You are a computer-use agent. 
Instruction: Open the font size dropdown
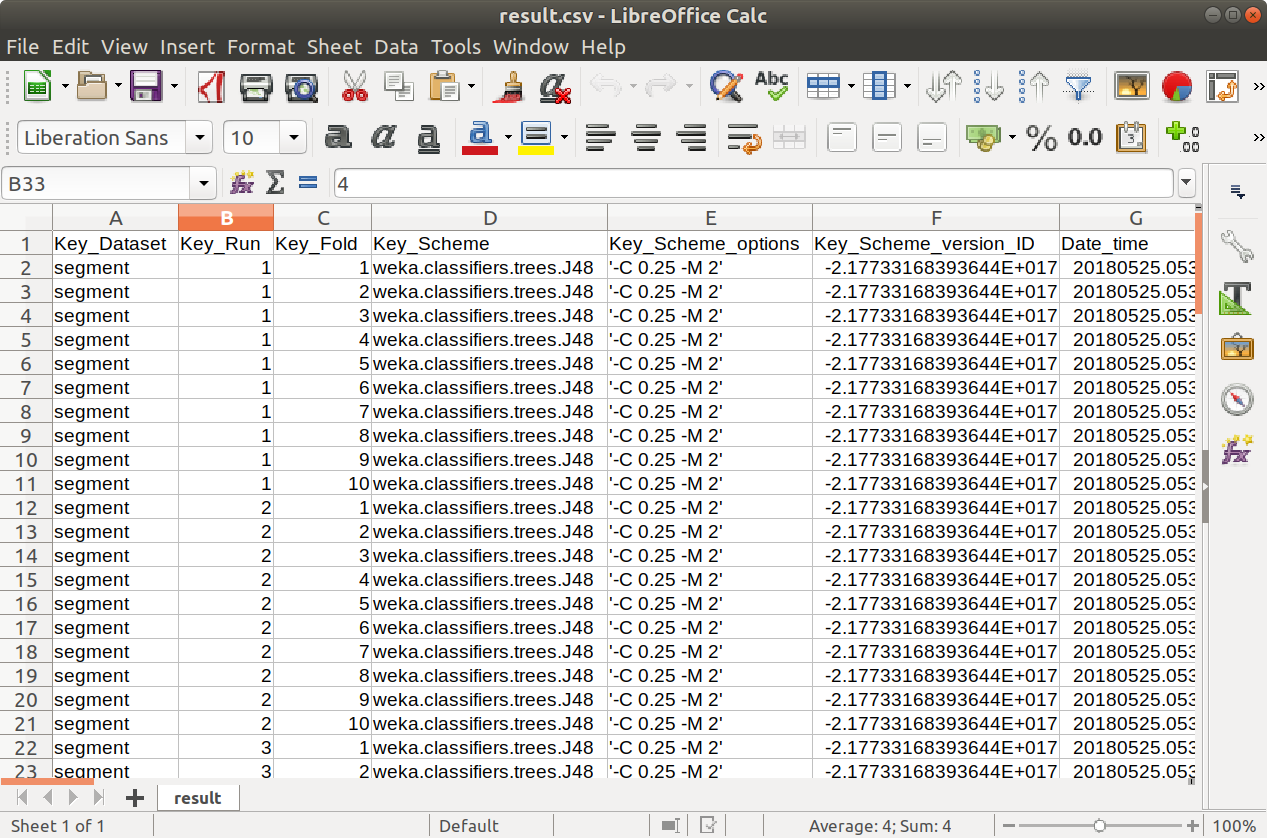294,138
